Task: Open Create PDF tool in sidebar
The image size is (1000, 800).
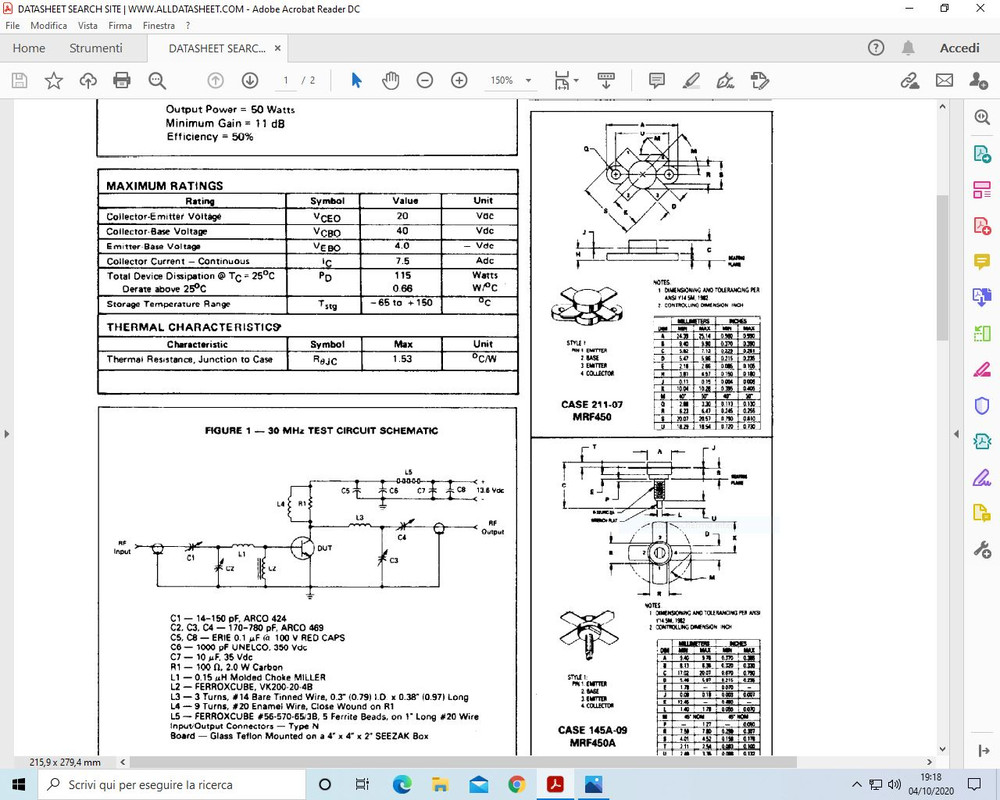Action: point(982,225)
